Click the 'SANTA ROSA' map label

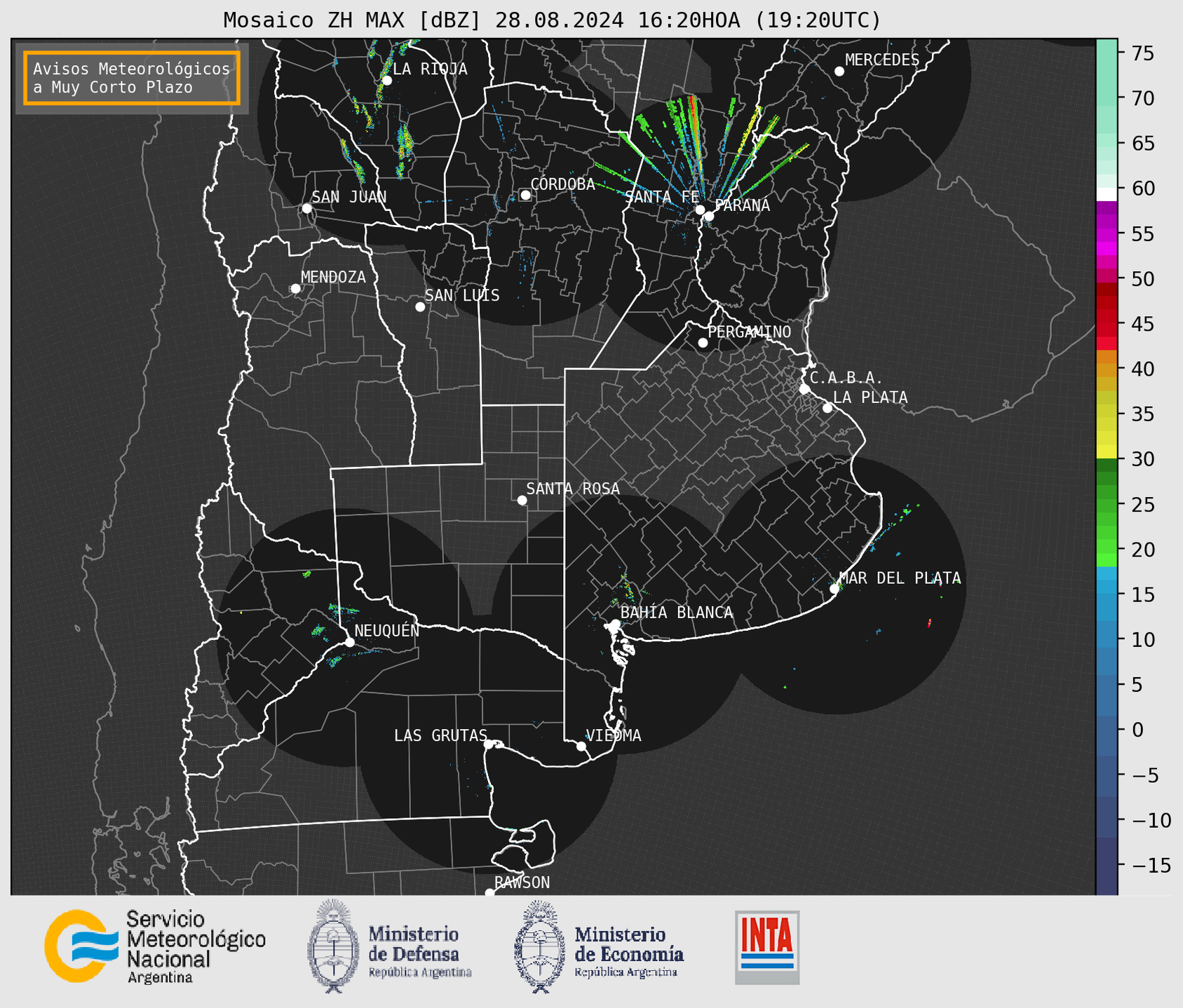(573, 489)
